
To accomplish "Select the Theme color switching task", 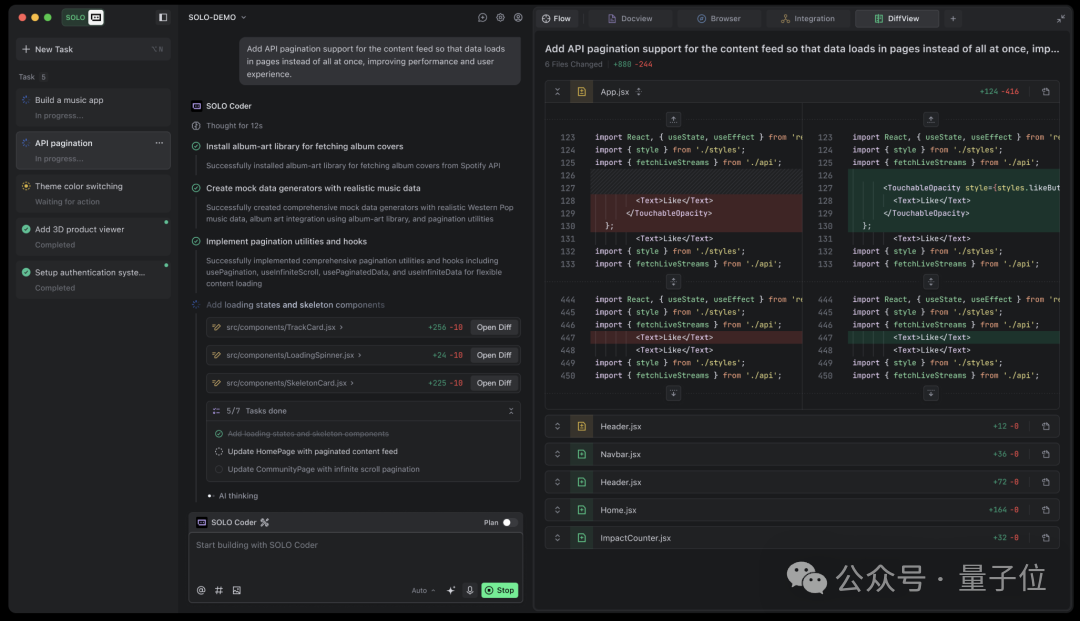I will 93,193.
